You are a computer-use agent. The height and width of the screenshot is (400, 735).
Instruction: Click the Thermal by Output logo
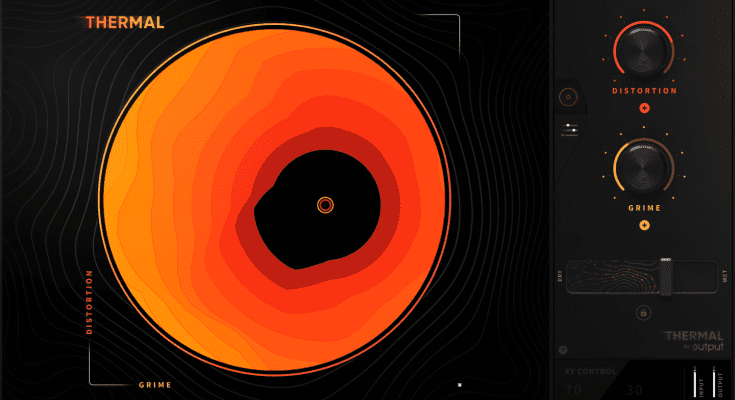click(x=693, y=342)
